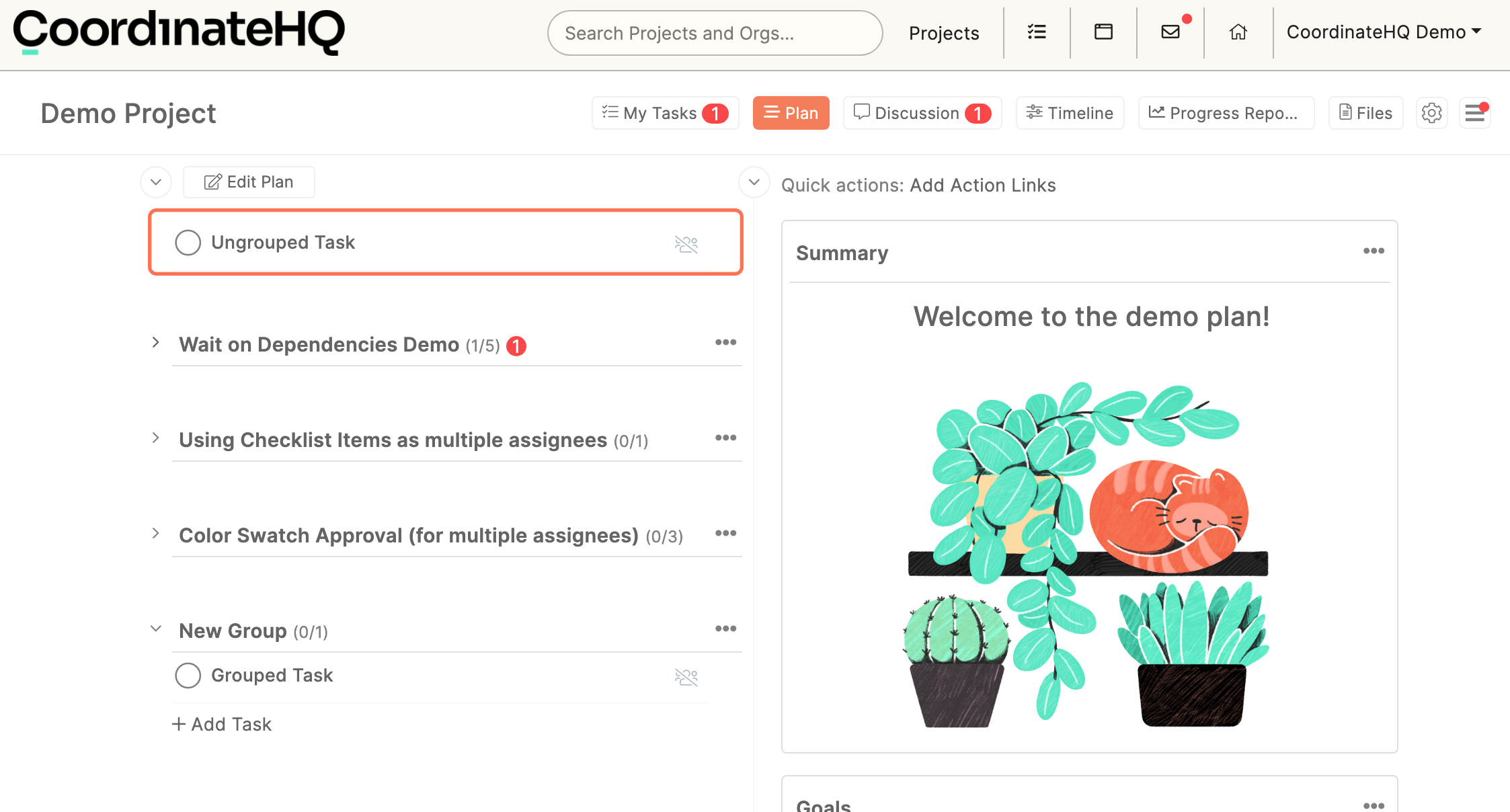The height and width of the screenshot is (812, 1510).
Task: Open the Timeline tab
Action: click(1070, 113)
